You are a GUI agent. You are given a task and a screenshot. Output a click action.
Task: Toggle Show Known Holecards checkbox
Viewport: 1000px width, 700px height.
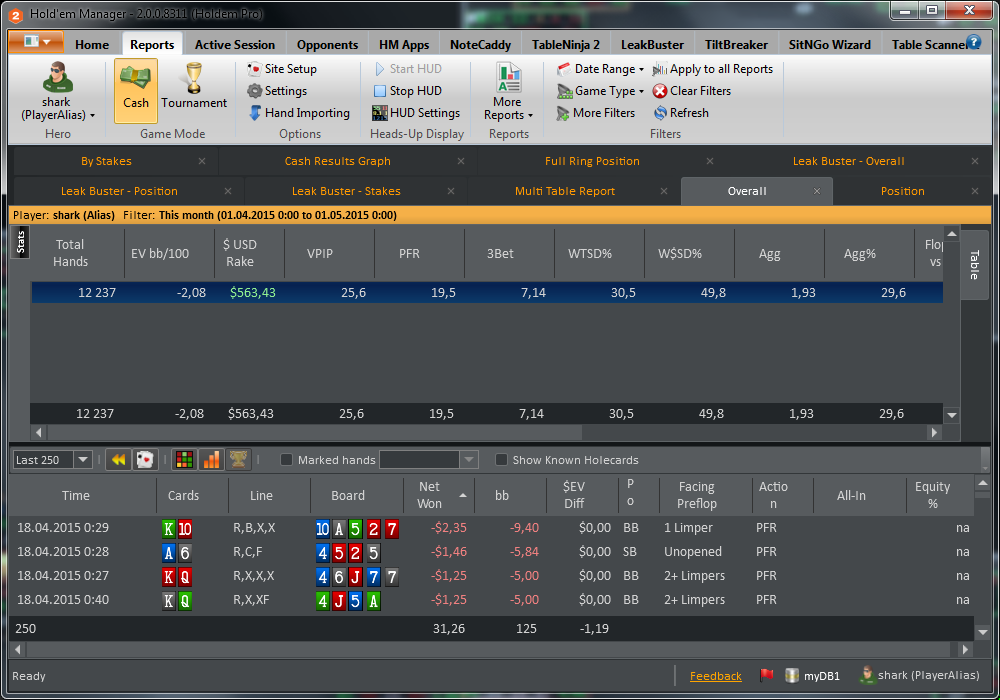[501, 460]
